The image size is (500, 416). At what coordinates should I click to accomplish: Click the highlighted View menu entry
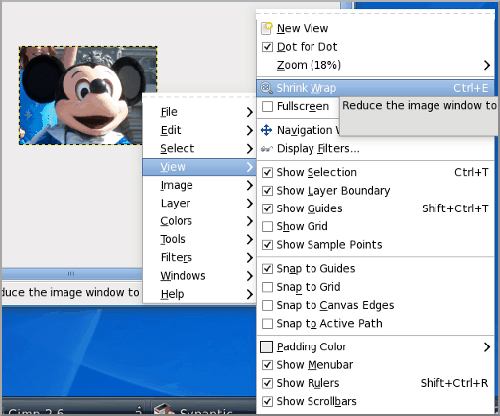(199, 167)
